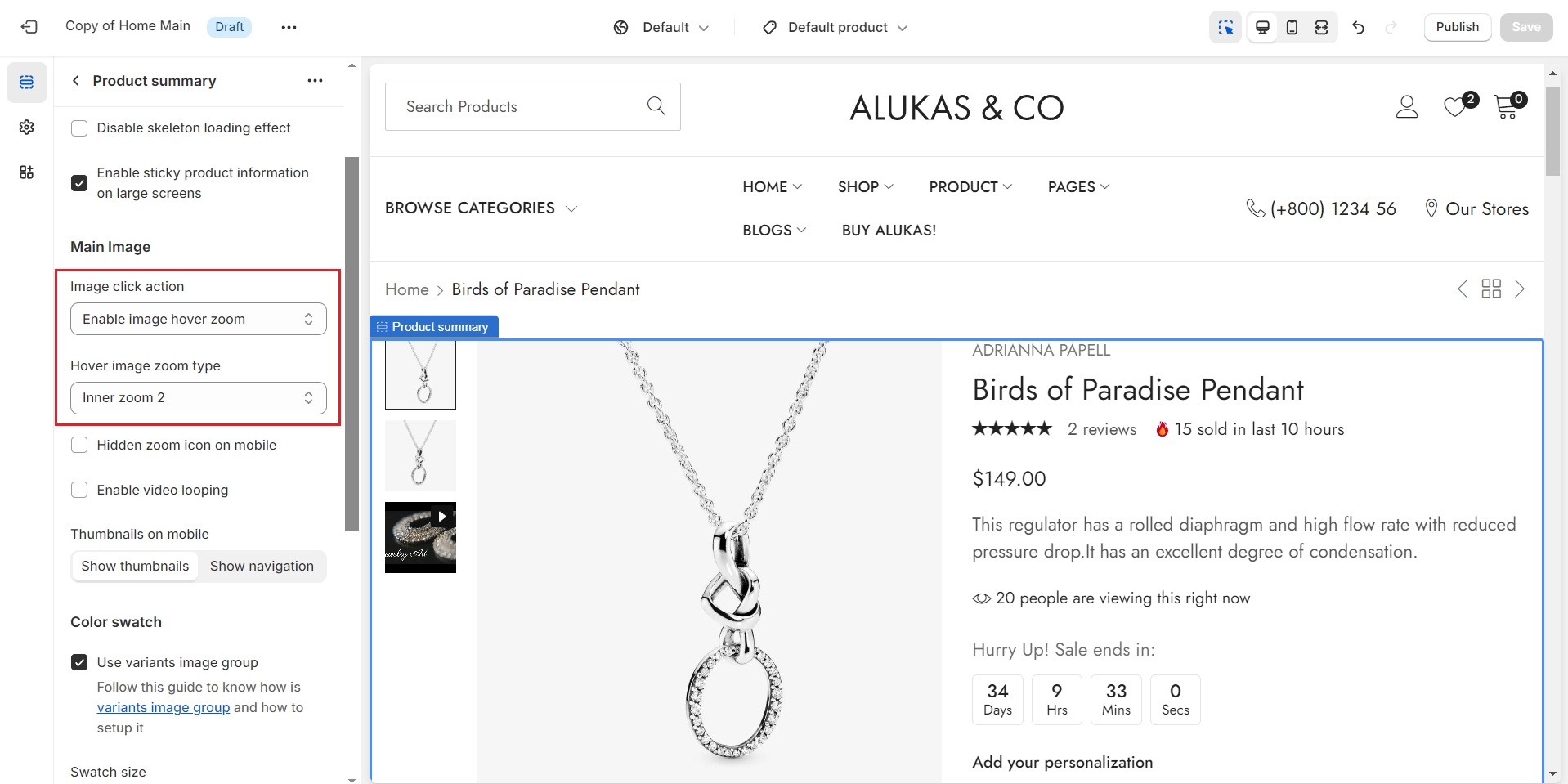Switch to mobile preview icon
This screenshot has width=1568, height=784.
pyautogui.click(x=1292, y=27)
